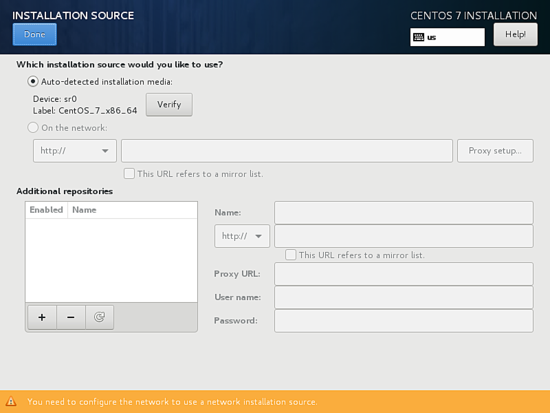Open Proxy setup dialog
This screenshot has height=413, width=550.
tap(495, 151)
